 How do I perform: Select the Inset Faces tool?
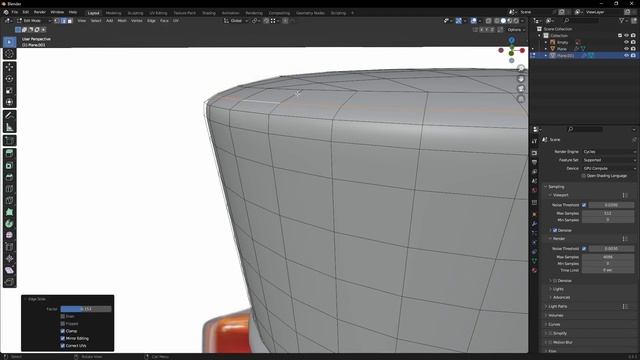pos(9,165)
